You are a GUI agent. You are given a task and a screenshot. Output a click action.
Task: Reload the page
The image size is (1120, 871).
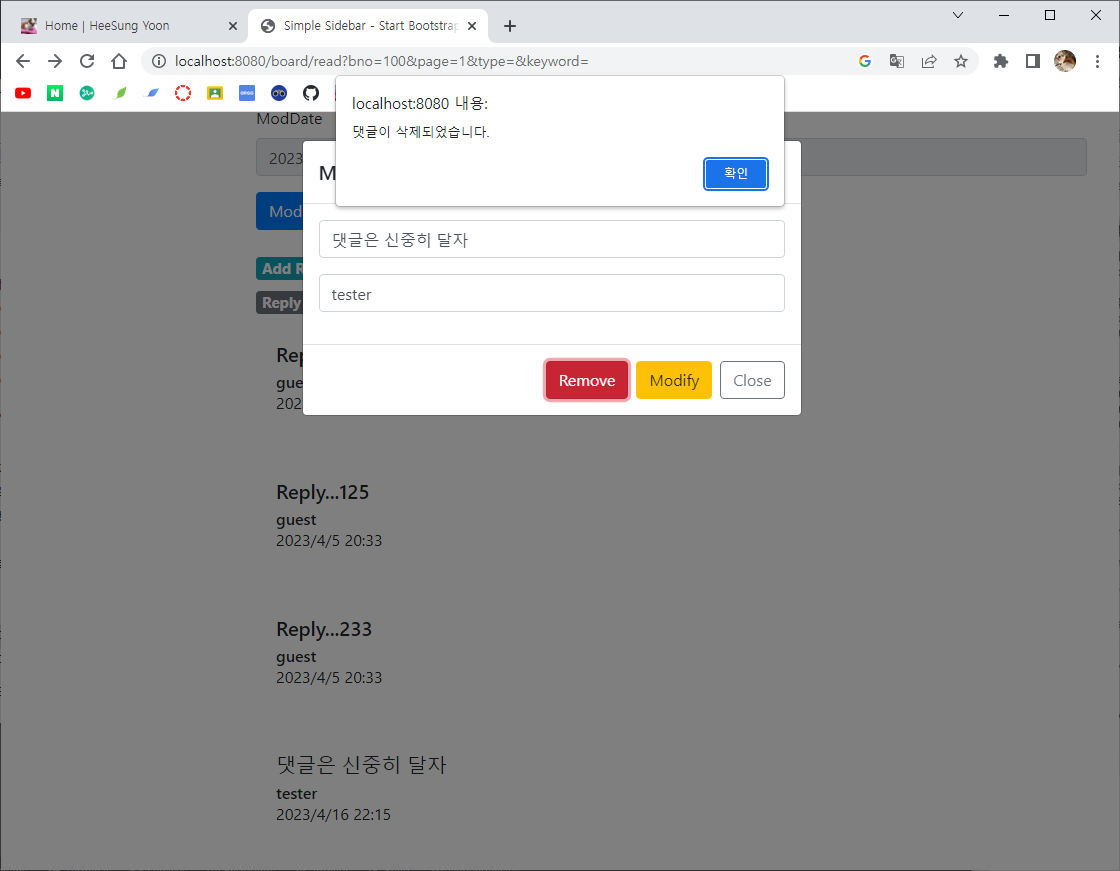click(x=87, y=61)
